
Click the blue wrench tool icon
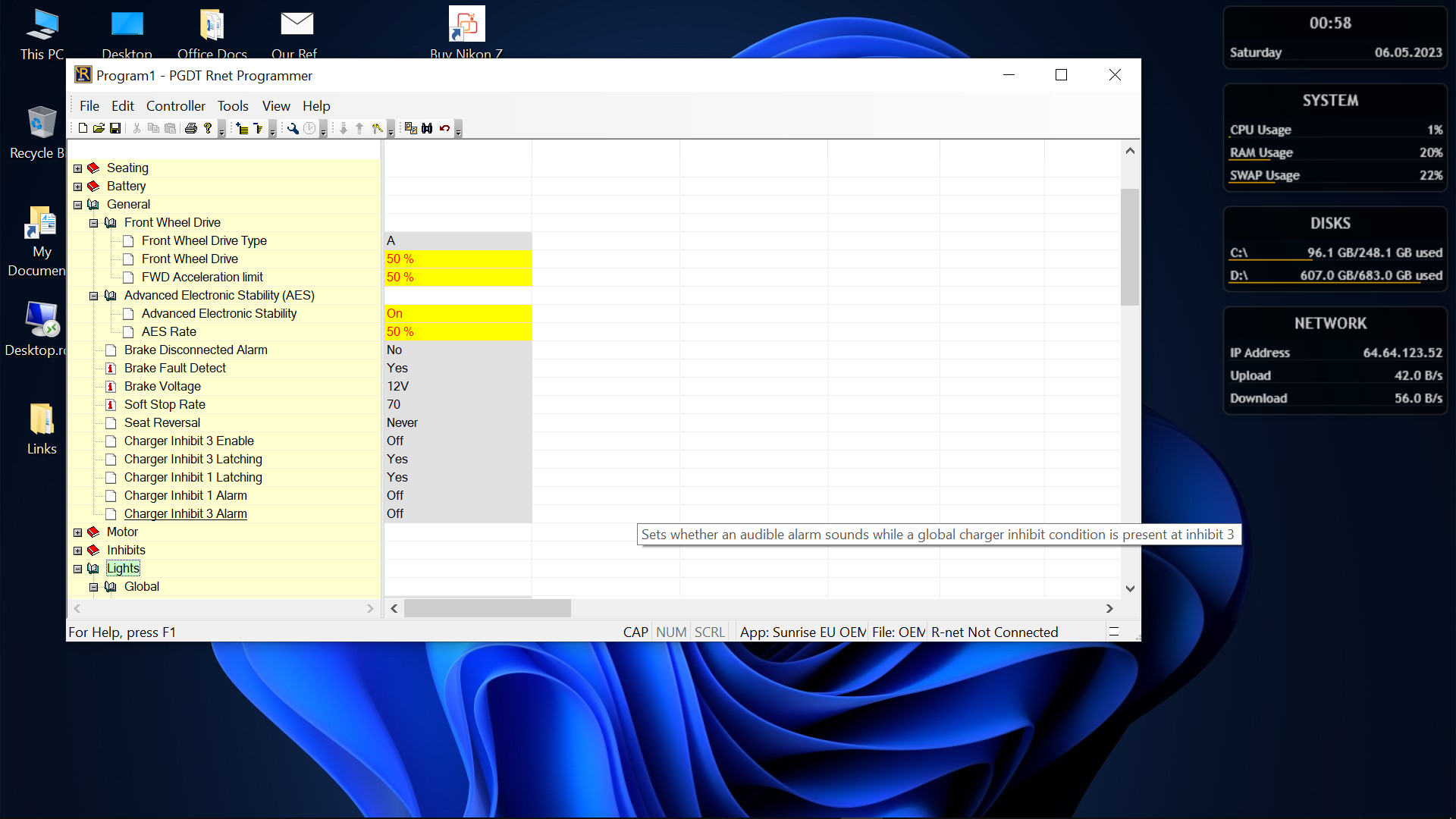coord(293,128)
